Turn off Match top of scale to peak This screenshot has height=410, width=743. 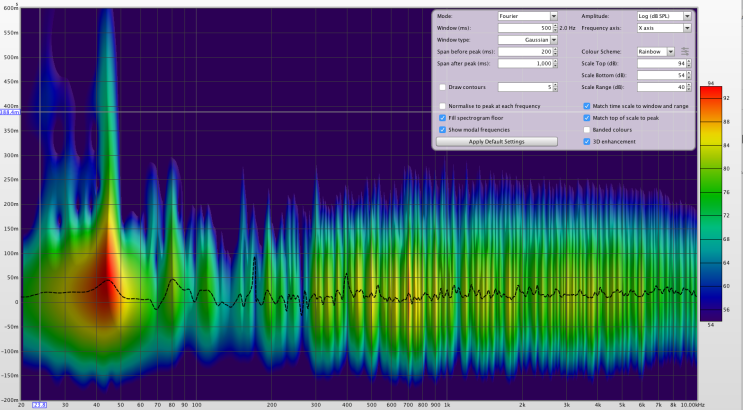(587, 117)
